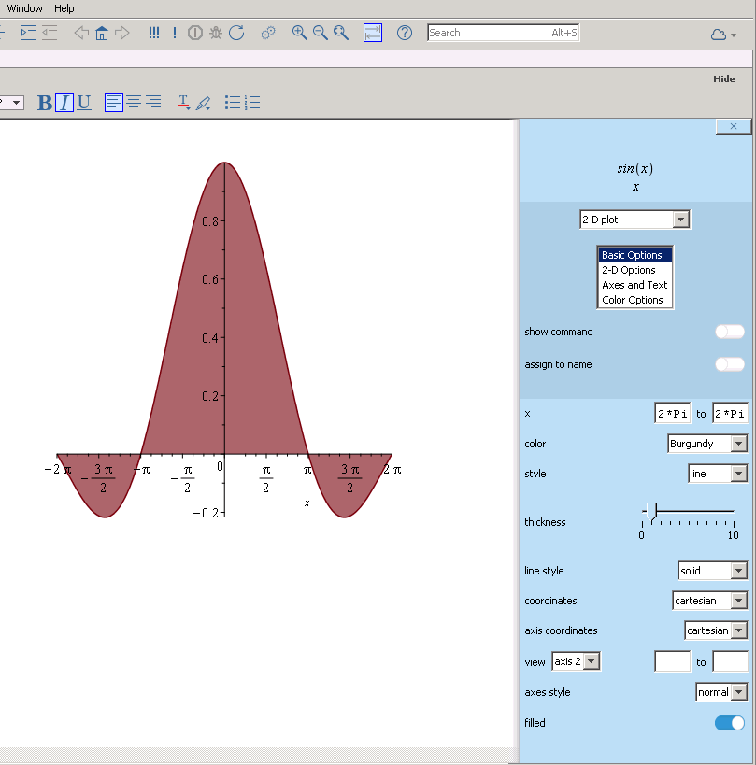Select Axes and Text in options list
756x765 pixels.
[x=635, y=285]
